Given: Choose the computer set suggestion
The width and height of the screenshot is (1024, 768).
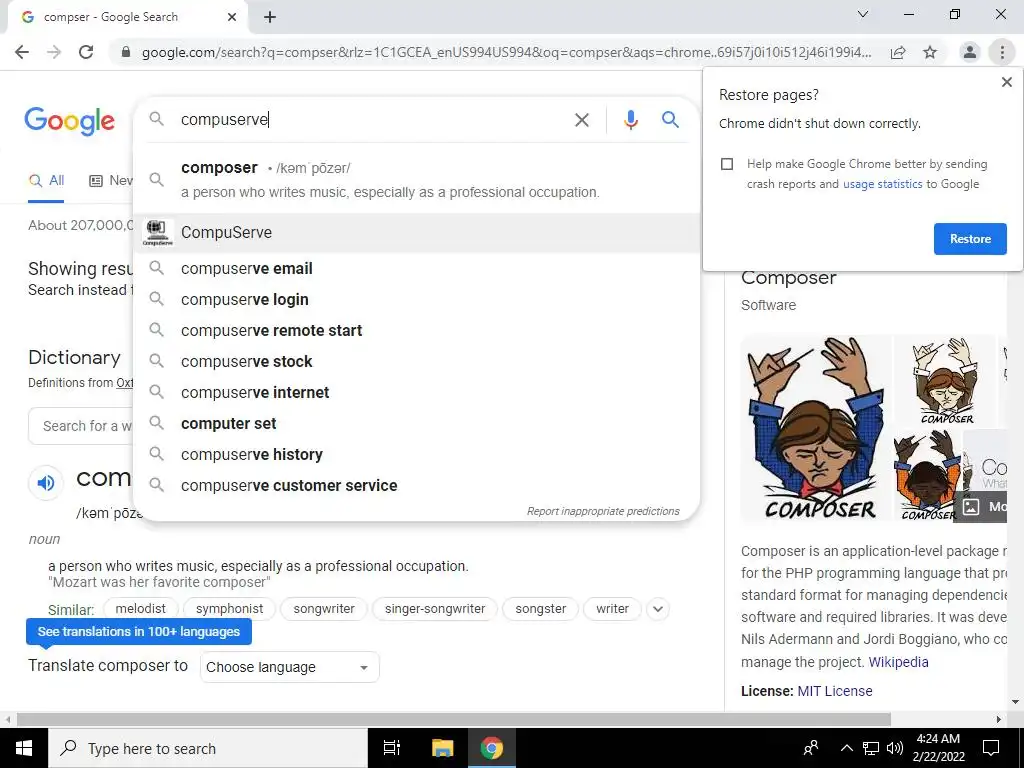Looking at the screenshot, I should pyautogui.click(x=416, y=424).
